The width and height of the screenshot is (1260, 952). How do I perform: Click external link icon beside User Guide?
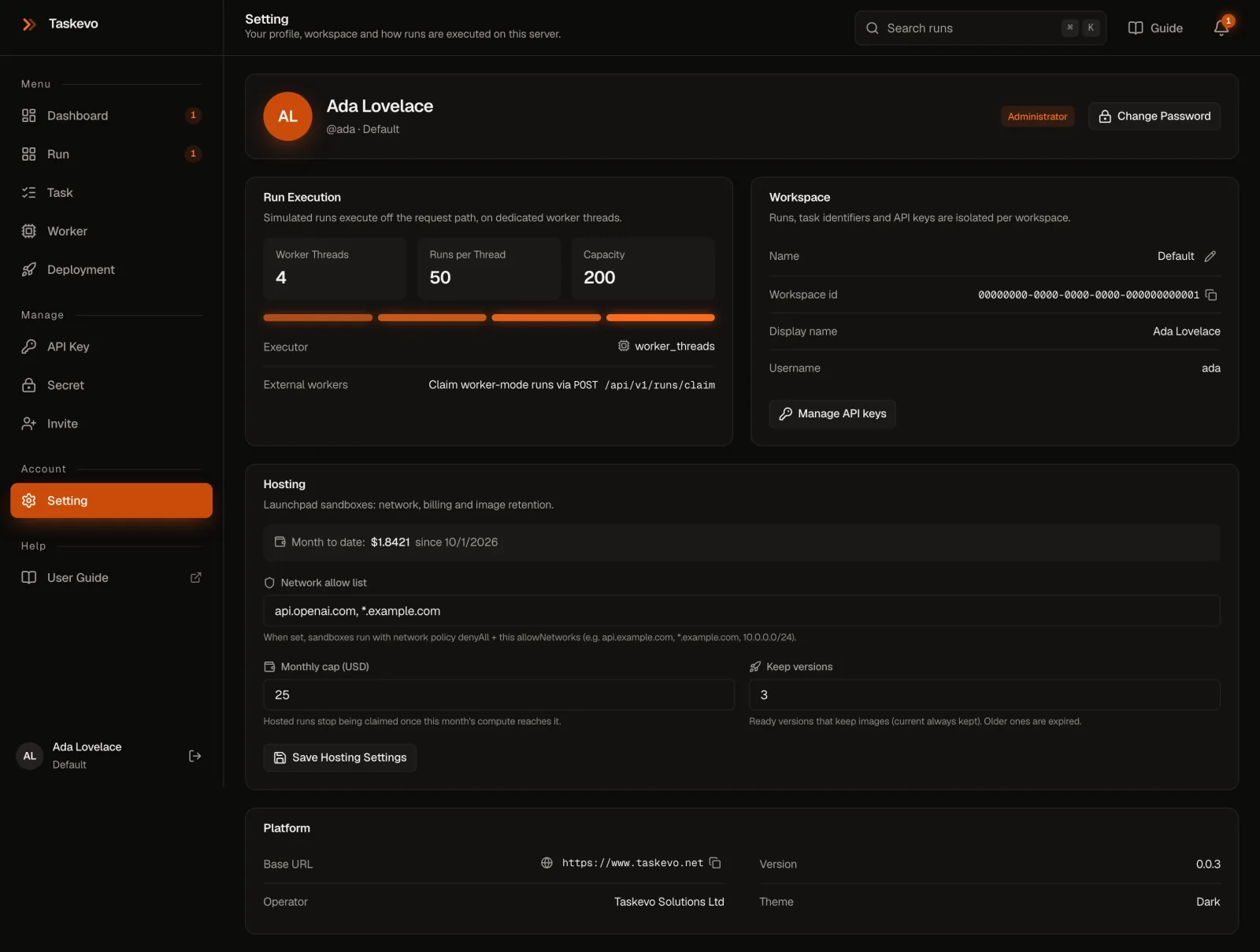(x=196, y=577)
